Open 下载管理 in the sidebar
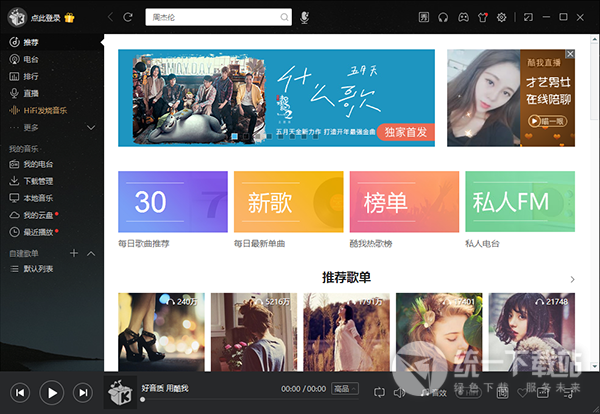600x414 pixels. click(x=52, y=181)
